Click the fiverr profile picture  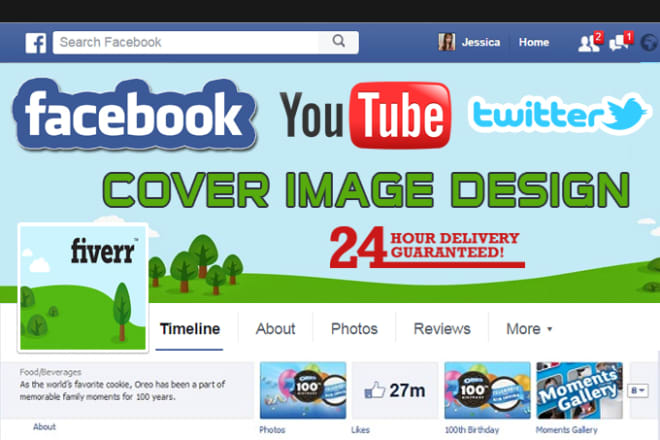pos(83,288)
